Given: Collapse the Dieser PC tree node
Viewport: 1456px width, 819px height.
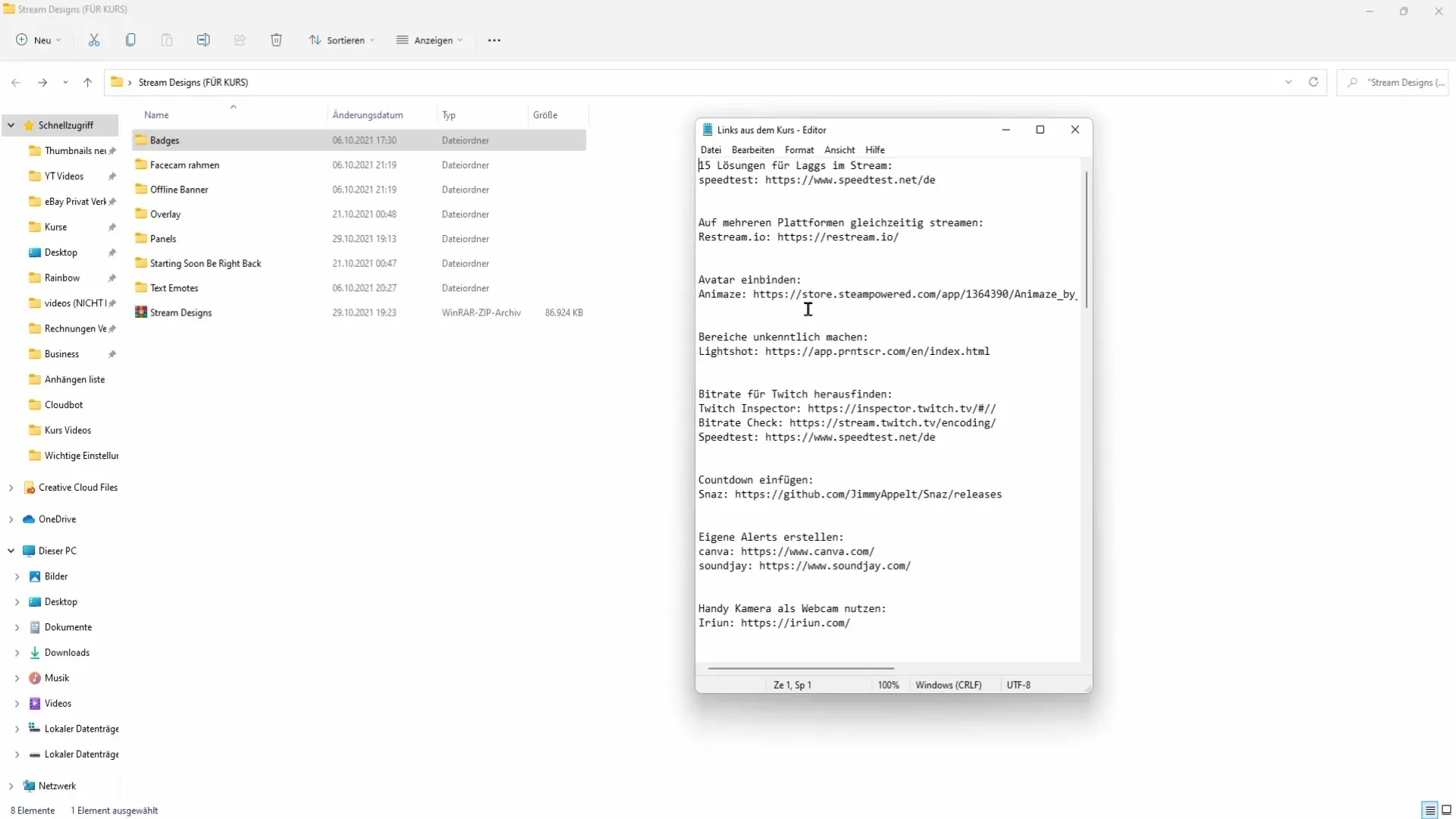Looking at the screenshot, I should click(11, 551).
